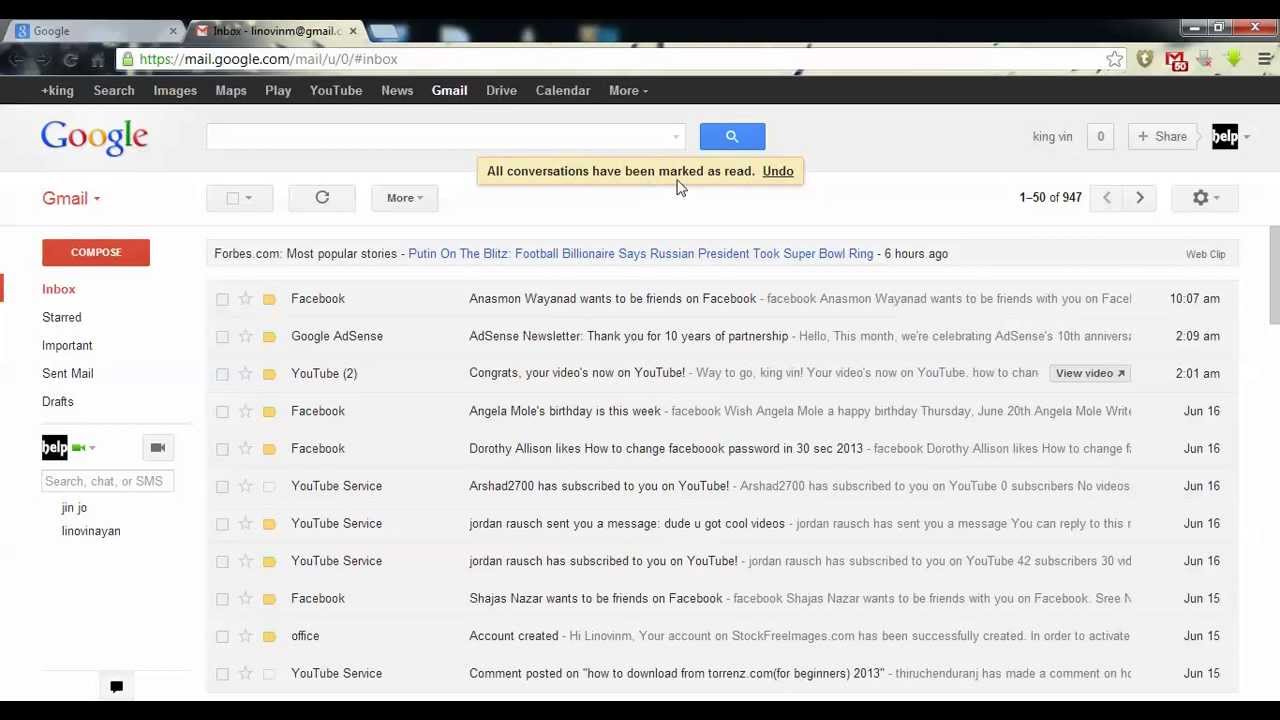
Task: Open the More menu in Google bar
Action: point(628,91)
